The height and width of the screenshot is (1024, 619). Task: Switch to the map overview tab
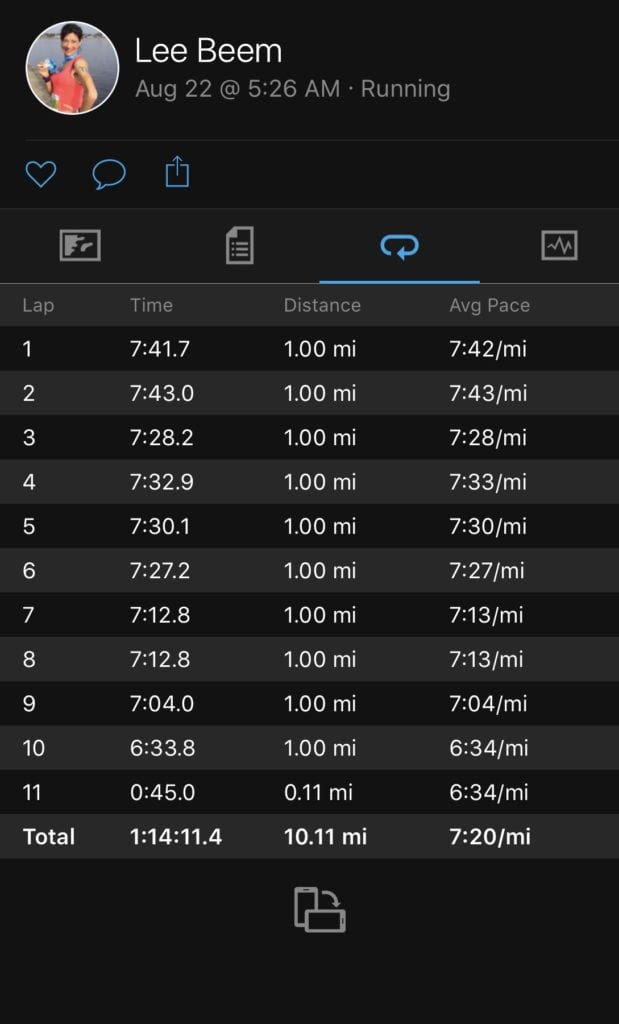80,246
